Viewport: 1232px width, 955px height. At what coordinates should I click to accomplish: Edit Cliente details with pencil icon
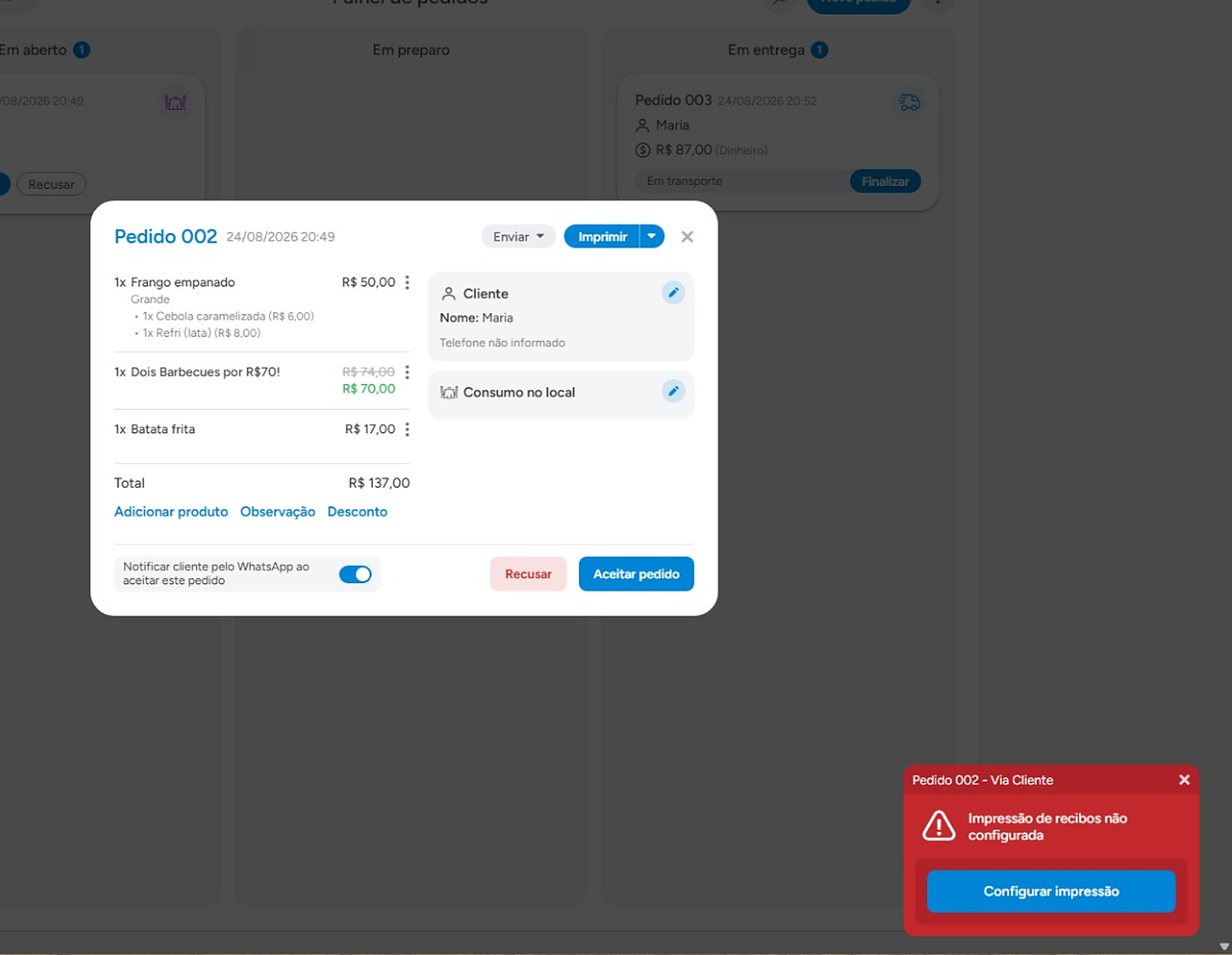coord(673,293)
